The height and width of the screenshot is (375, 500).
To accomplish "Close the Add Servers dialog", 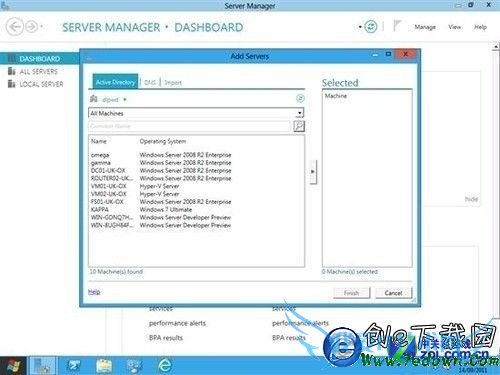I will point(405,54).
